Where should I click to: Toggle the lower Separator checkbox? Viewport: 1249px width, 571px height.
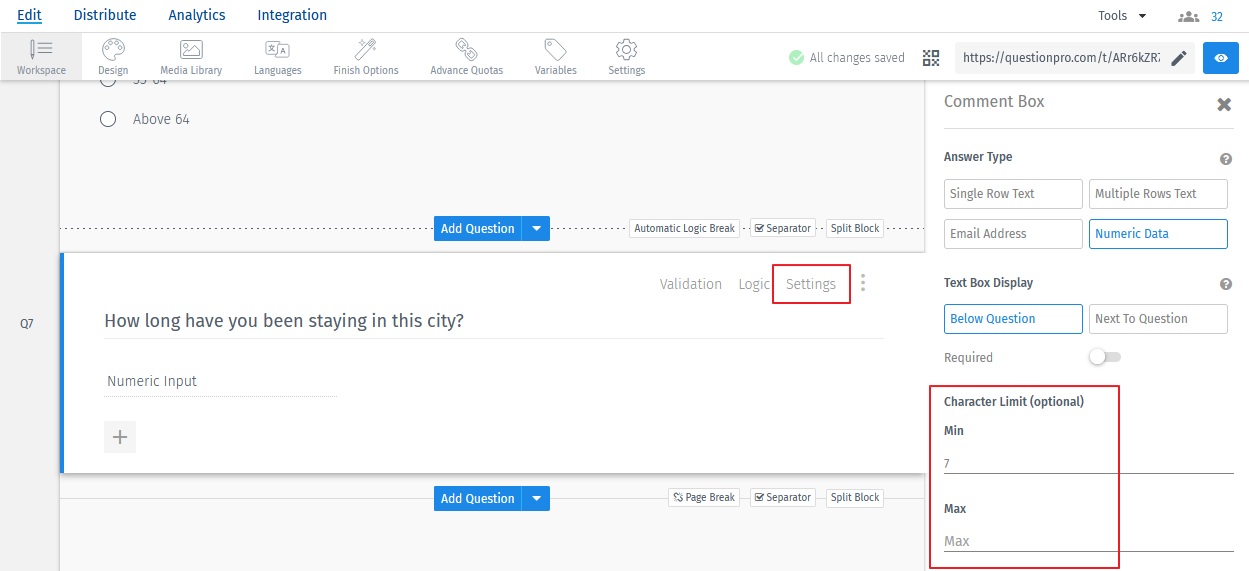coord(760,498)
